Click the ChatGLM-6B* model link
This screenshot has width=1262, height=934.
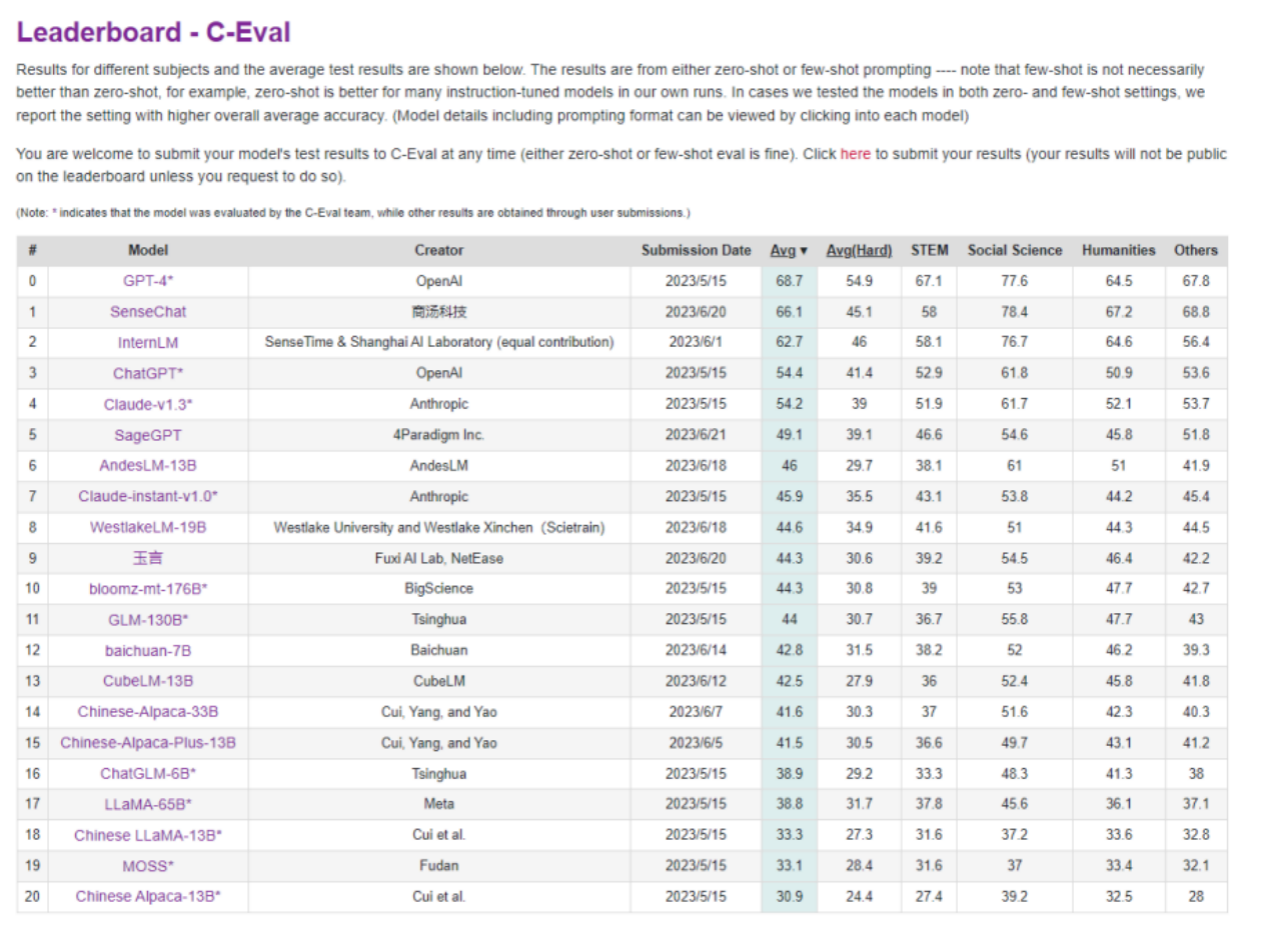click(x=148, y=774)
